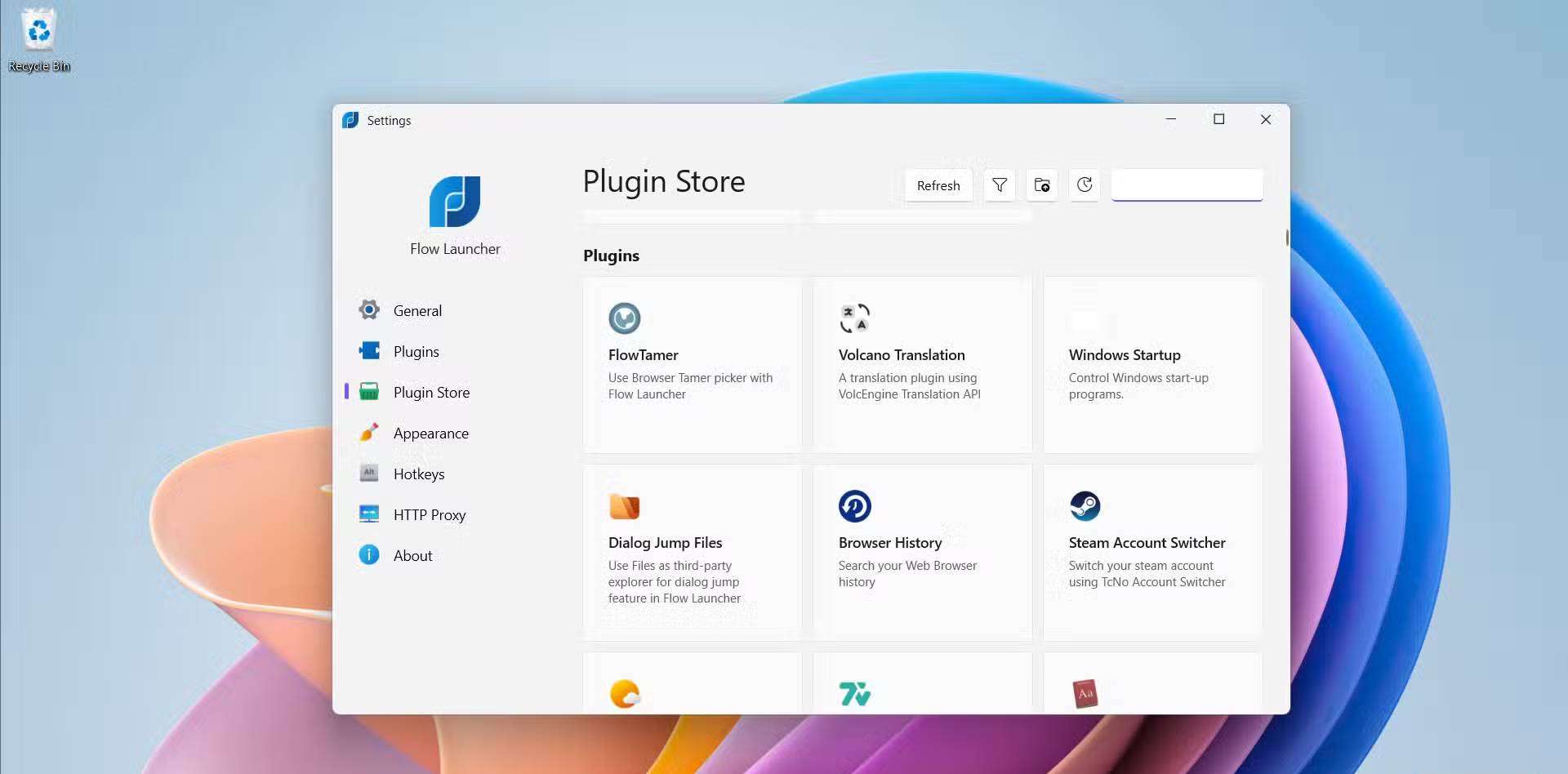This screenshot has height=774, width=1568.
Task: Open the Plugins puzzle-piece icon in sidebar
Action: pos(369,351)
